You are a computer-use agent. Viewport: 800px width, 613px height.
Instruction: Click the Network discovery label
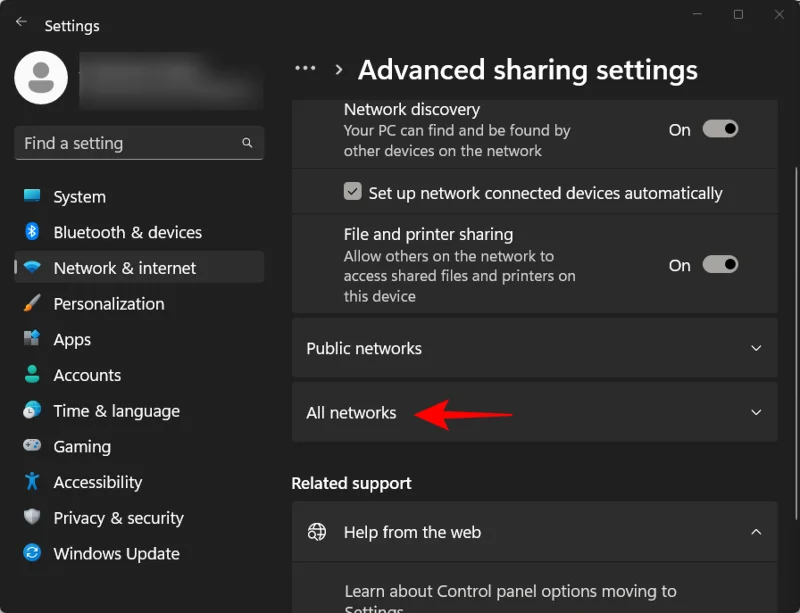pos(412,109)
